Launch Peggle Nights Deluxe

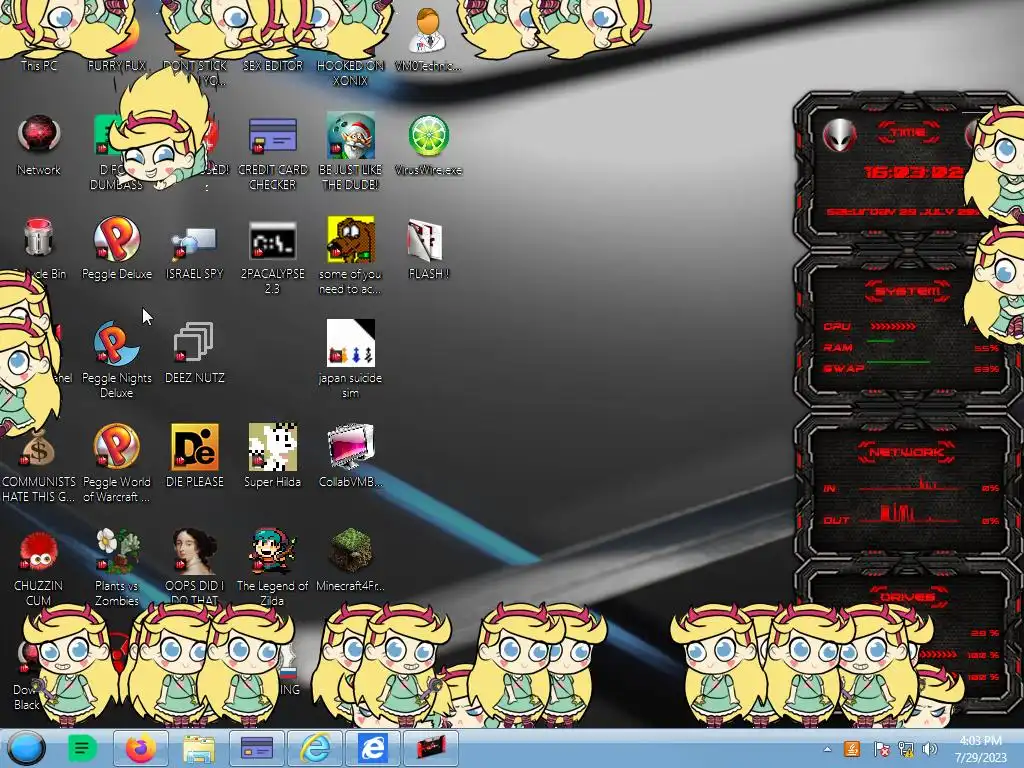click(116, 344)
